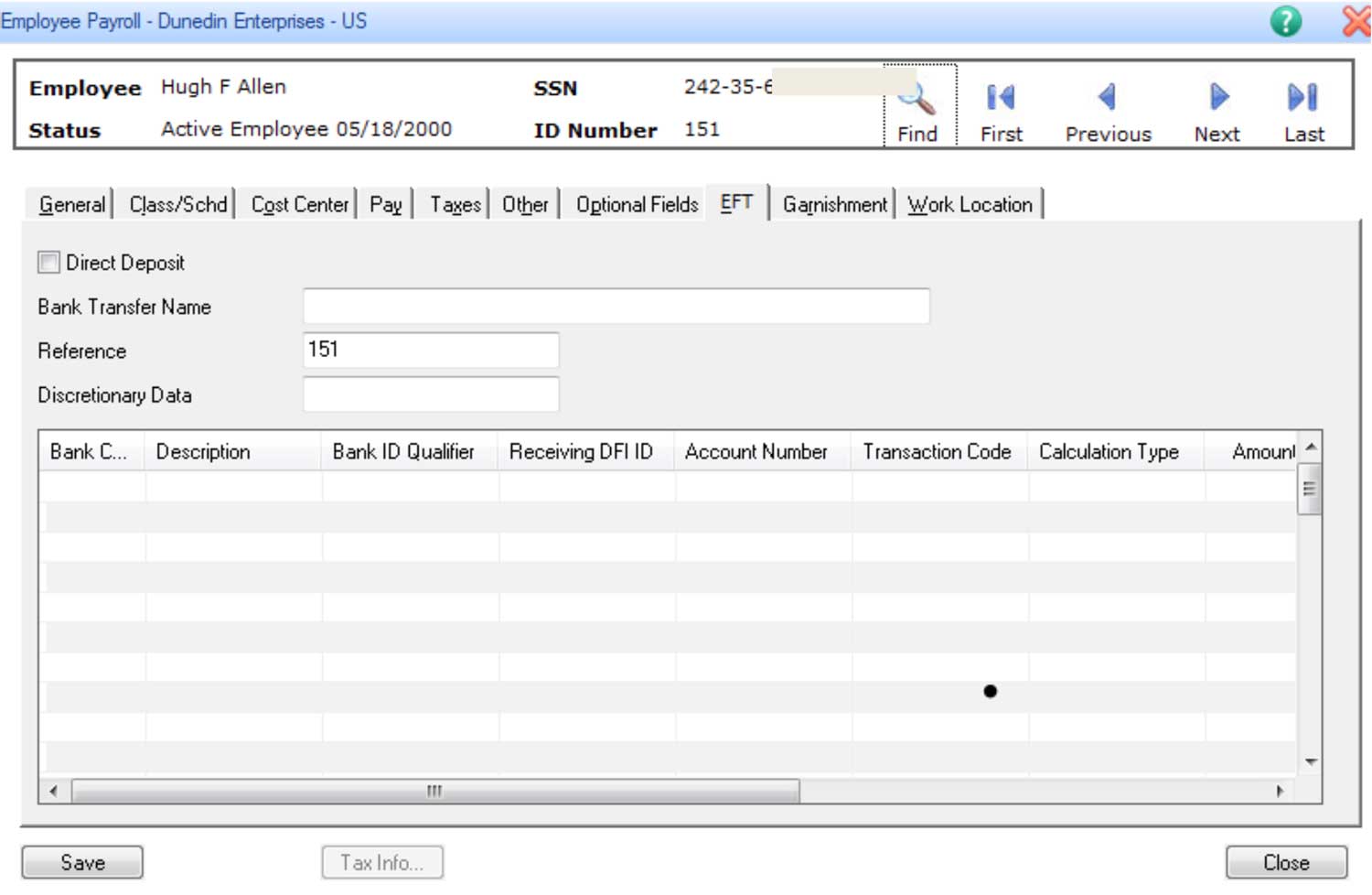Open the Work Location tab
Viewport: 1372px width, 895px height.
(970, 204)
